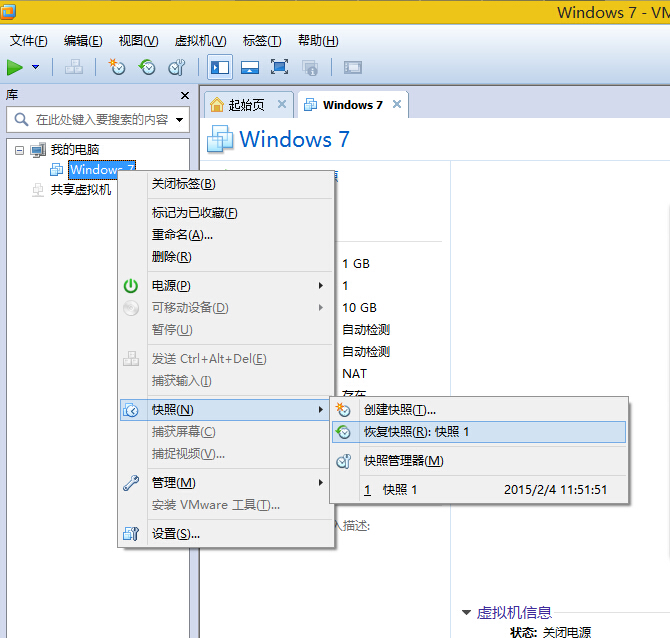Close the 库 library panel
This screenshot has width=670, height=638.
tap(185, 95)
